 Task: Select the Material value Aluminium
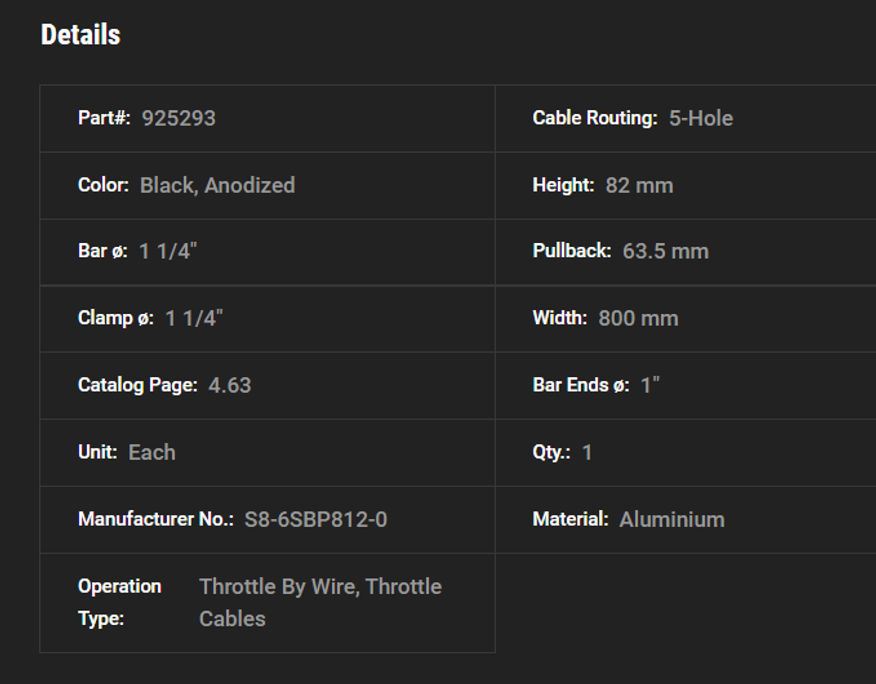pyautogui.click(x=671, y=519)
